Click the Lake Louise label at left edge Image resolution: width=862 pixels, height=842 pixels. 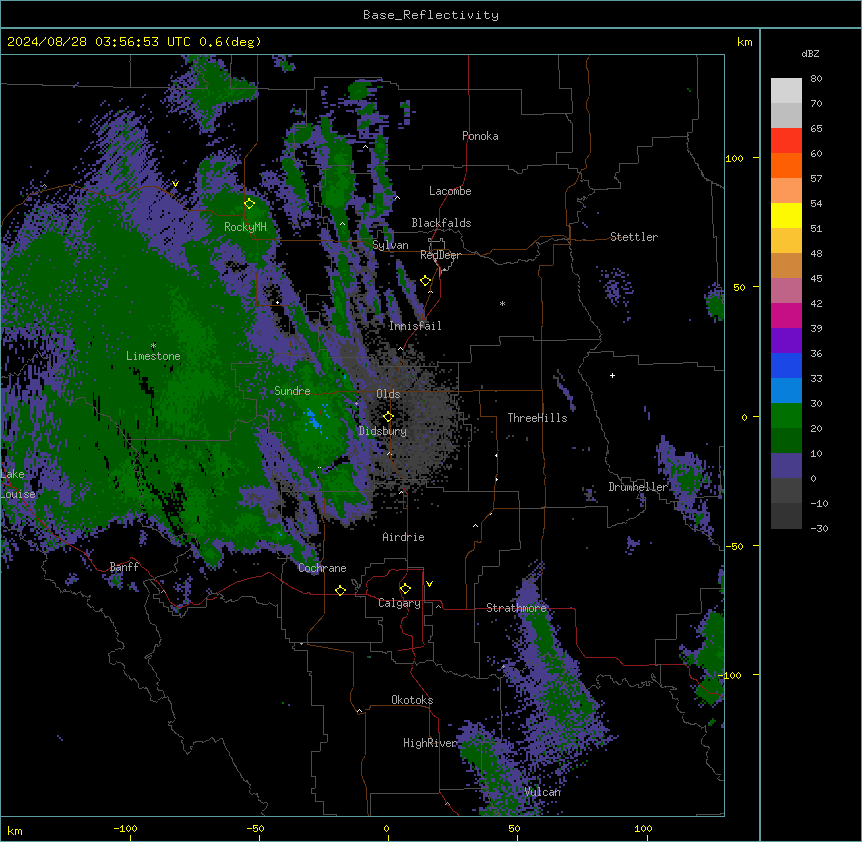[x=16, y=484]
